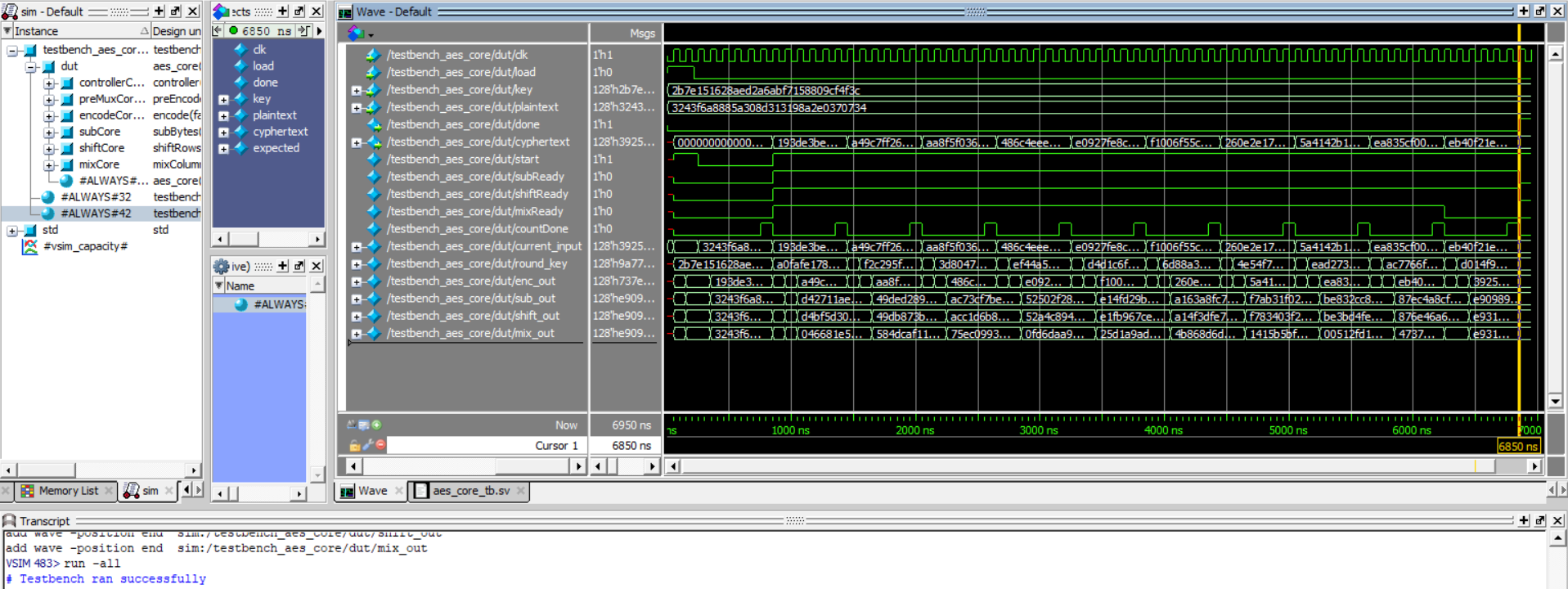The width and height of the screenshot is (1568, 589).
Task: Remove Cursor 1 with the red minus icon
Action: [x=380, y=445]
